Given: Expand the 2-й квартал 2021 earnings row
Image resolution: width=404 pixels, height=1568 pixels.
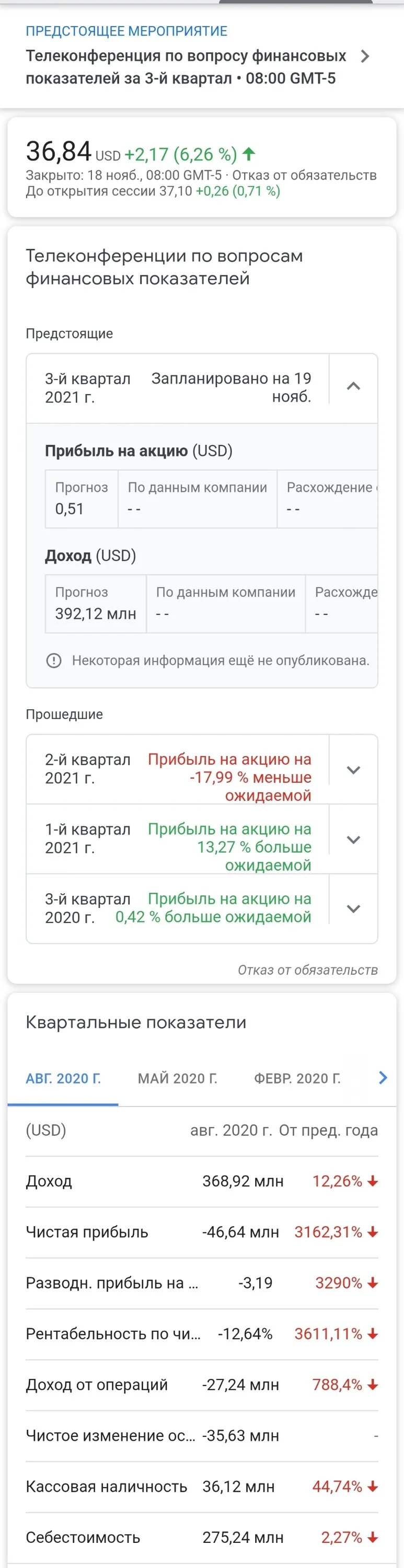Looking at the screenshot, I should tap(353, 770).
